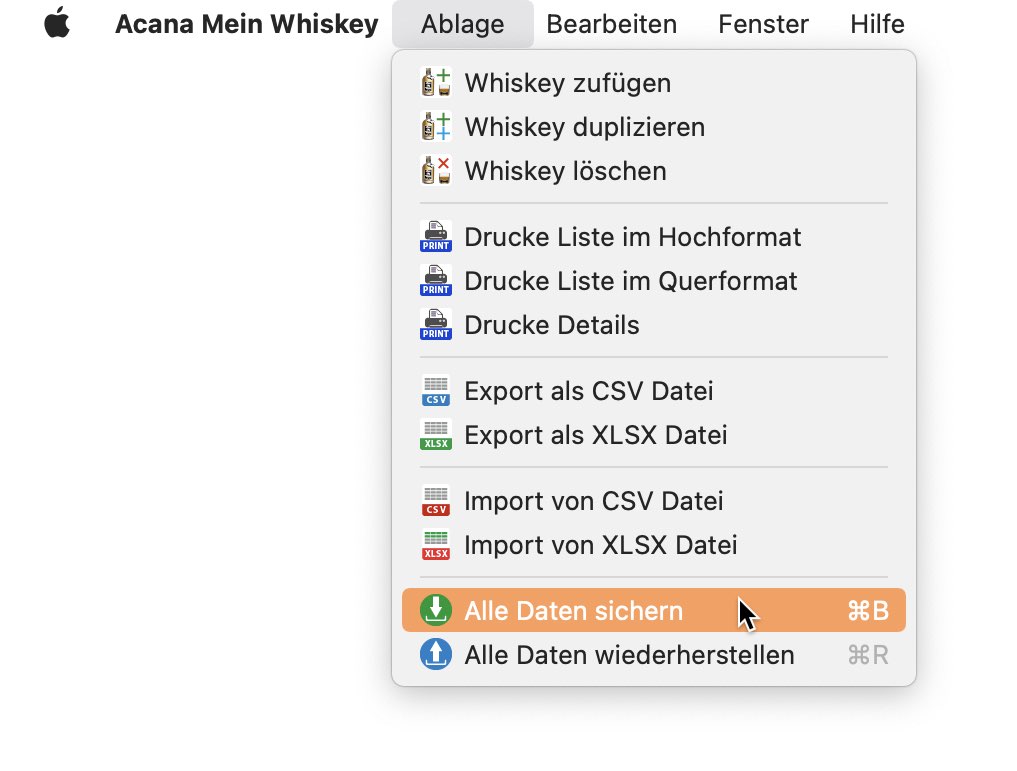The width and height of the screenshot is (1017, 771).
Task: Open the Fenster menu
Action: pyautogui.click(x=763, y=24)
